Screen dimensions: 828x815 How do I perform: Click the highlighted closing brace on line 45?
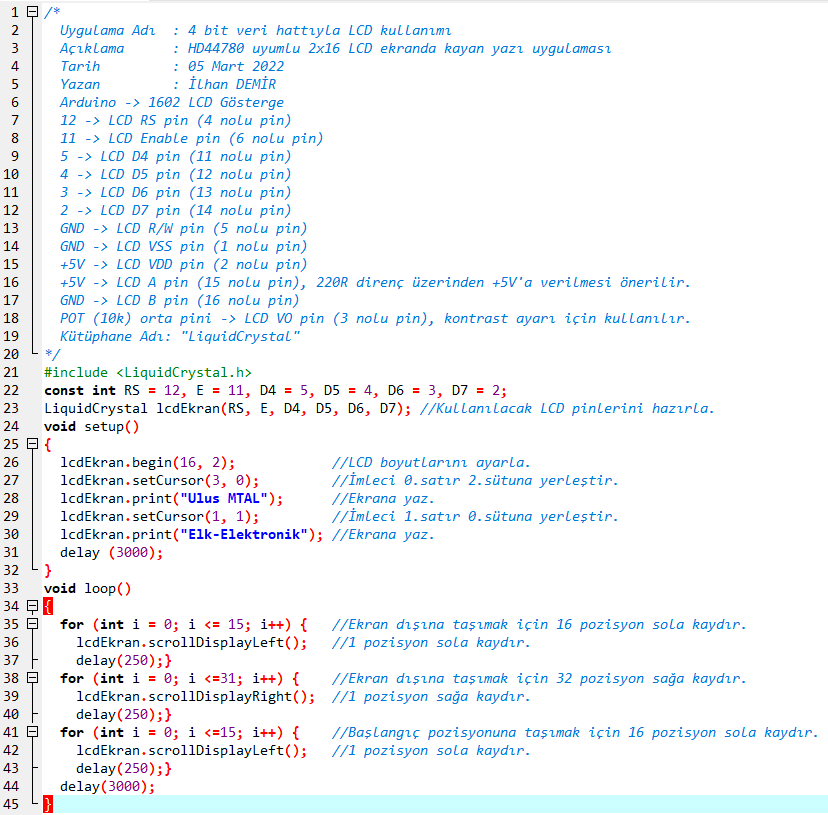coord(48,804)
